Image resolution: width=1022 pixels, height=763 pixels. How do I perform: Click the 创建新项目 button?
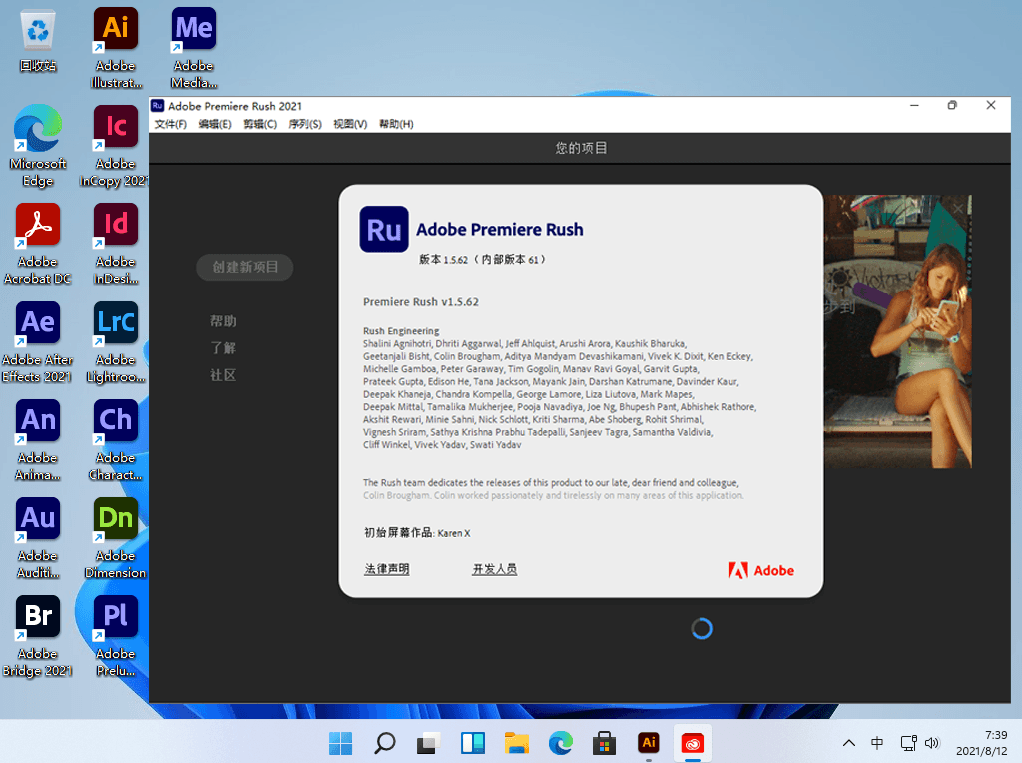tap(244, 267)
